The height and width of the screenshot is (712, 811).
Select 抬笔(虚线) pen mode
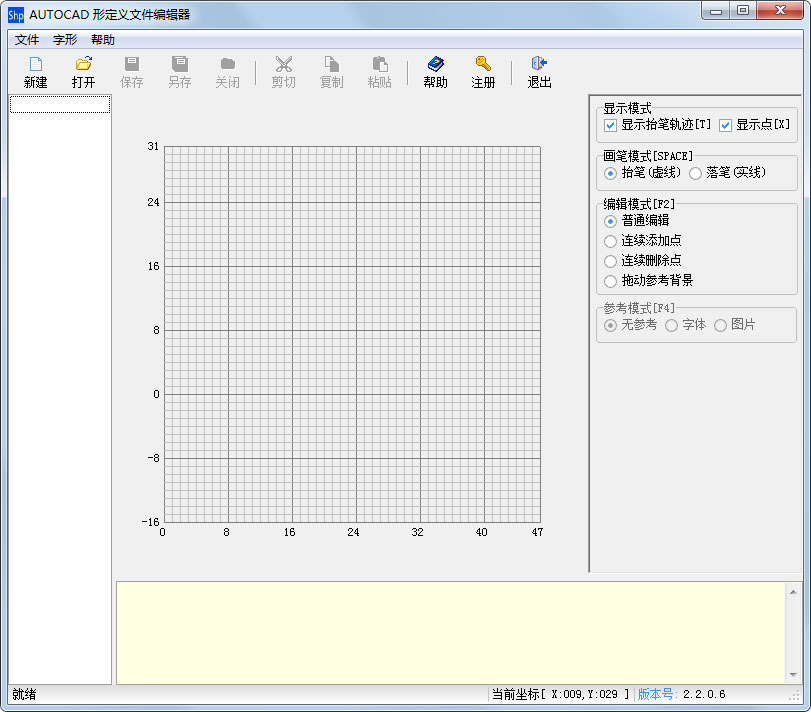[610, 173]
